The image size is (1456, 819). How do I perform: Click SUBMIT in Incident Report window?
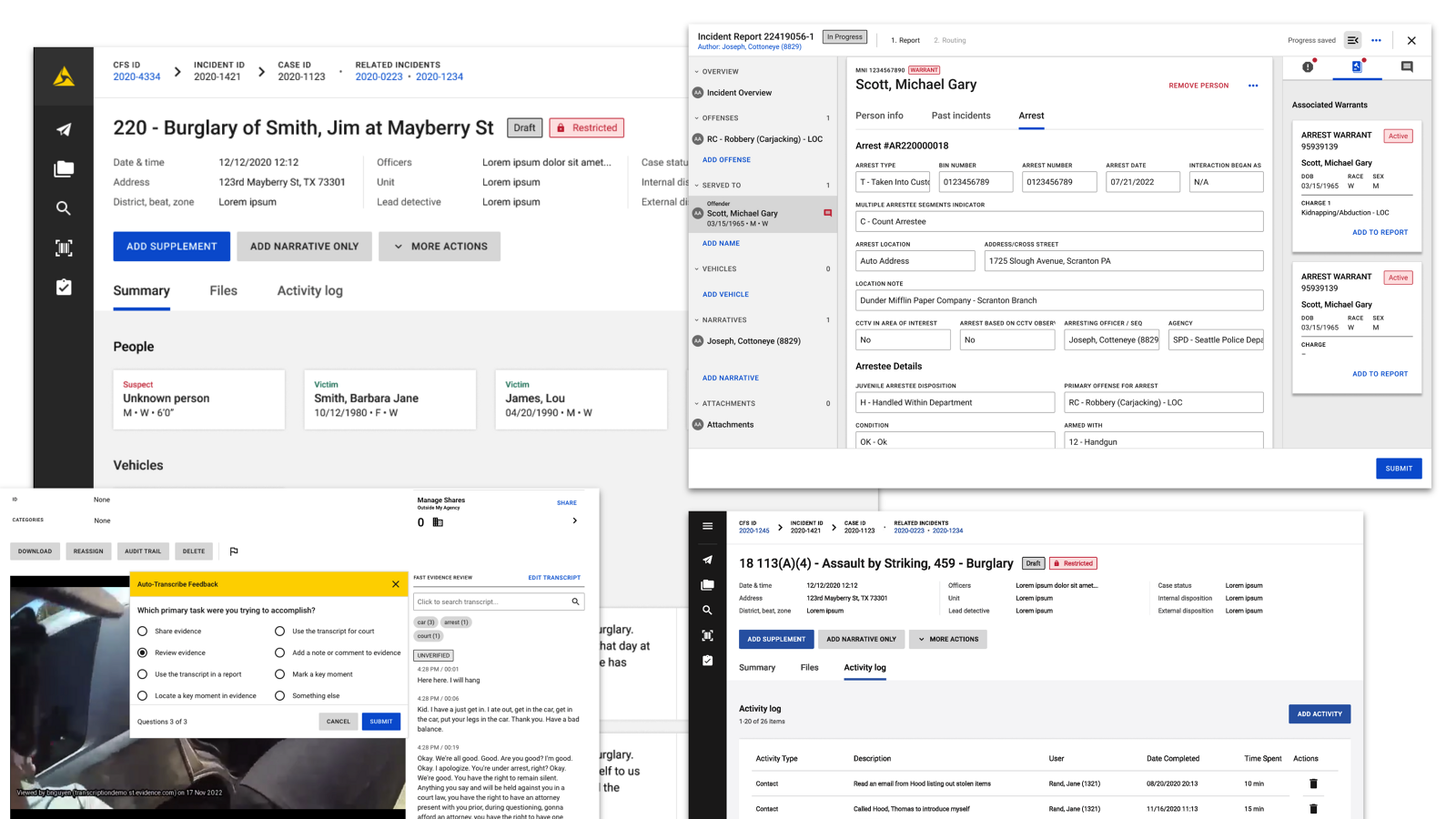point(1399,469)
